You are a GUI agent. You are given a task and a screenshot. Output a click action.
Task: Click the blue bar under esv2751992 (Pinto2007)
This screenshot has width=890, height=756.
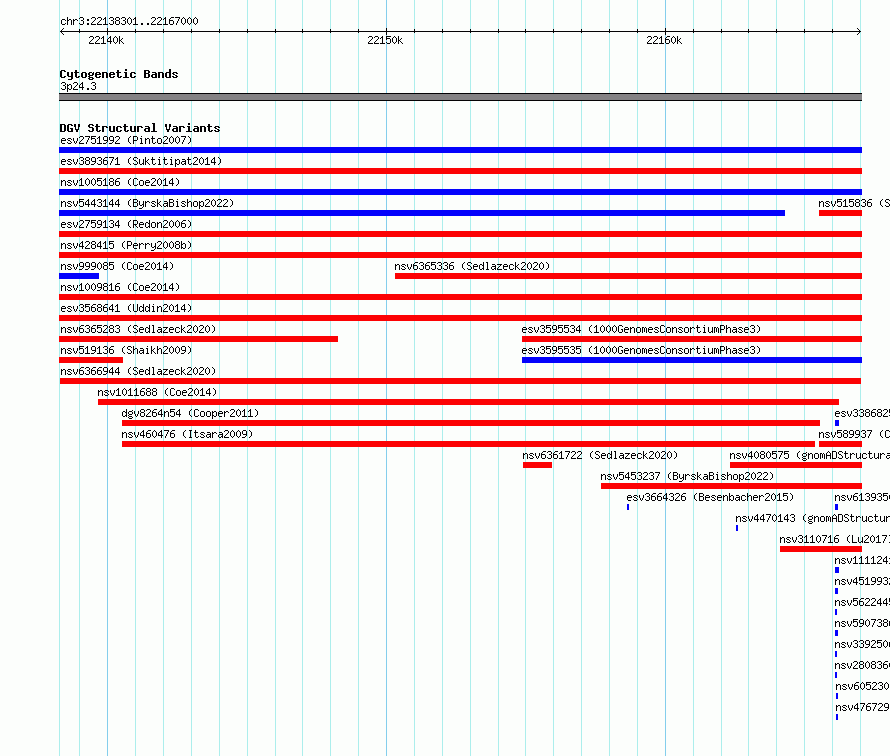pyautogui.click(x=460, y=150)
